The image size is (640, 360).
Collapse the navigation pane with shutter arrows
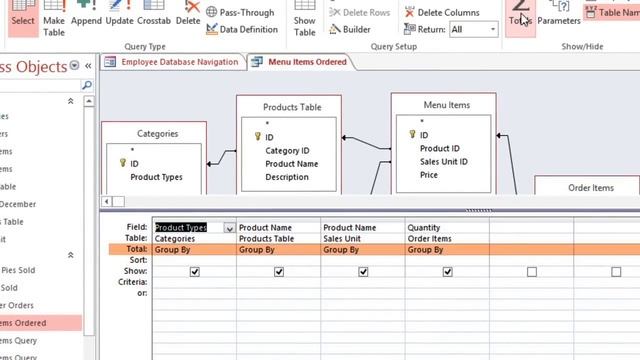(x=88, y=65)
